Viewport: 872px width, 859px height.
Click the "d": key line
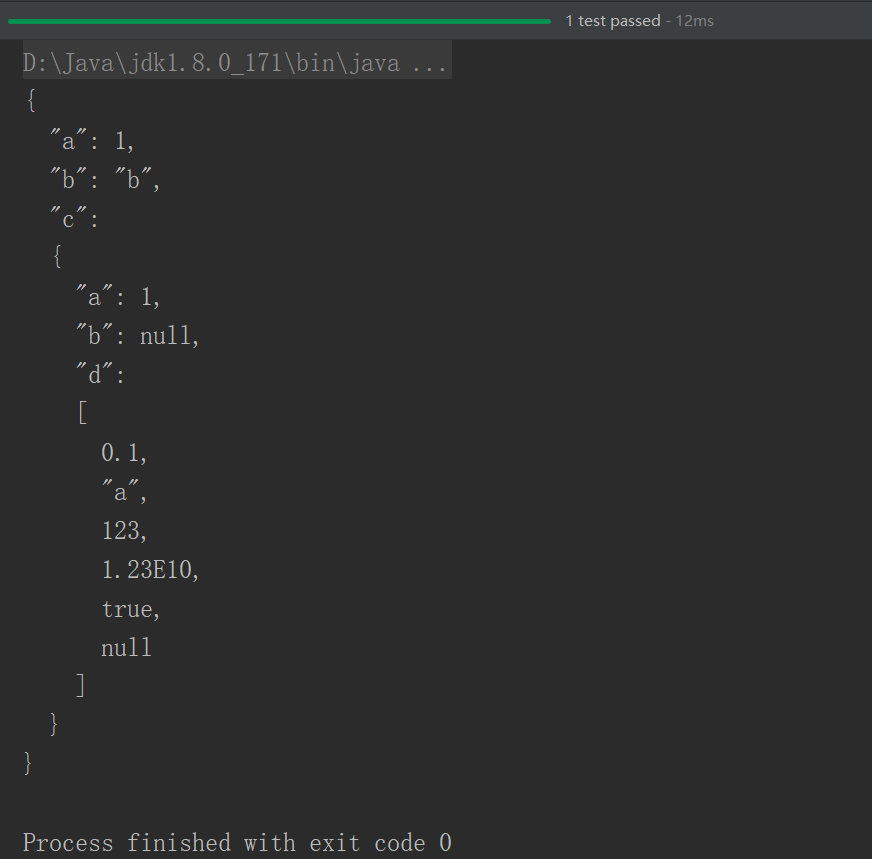point(101,374)
